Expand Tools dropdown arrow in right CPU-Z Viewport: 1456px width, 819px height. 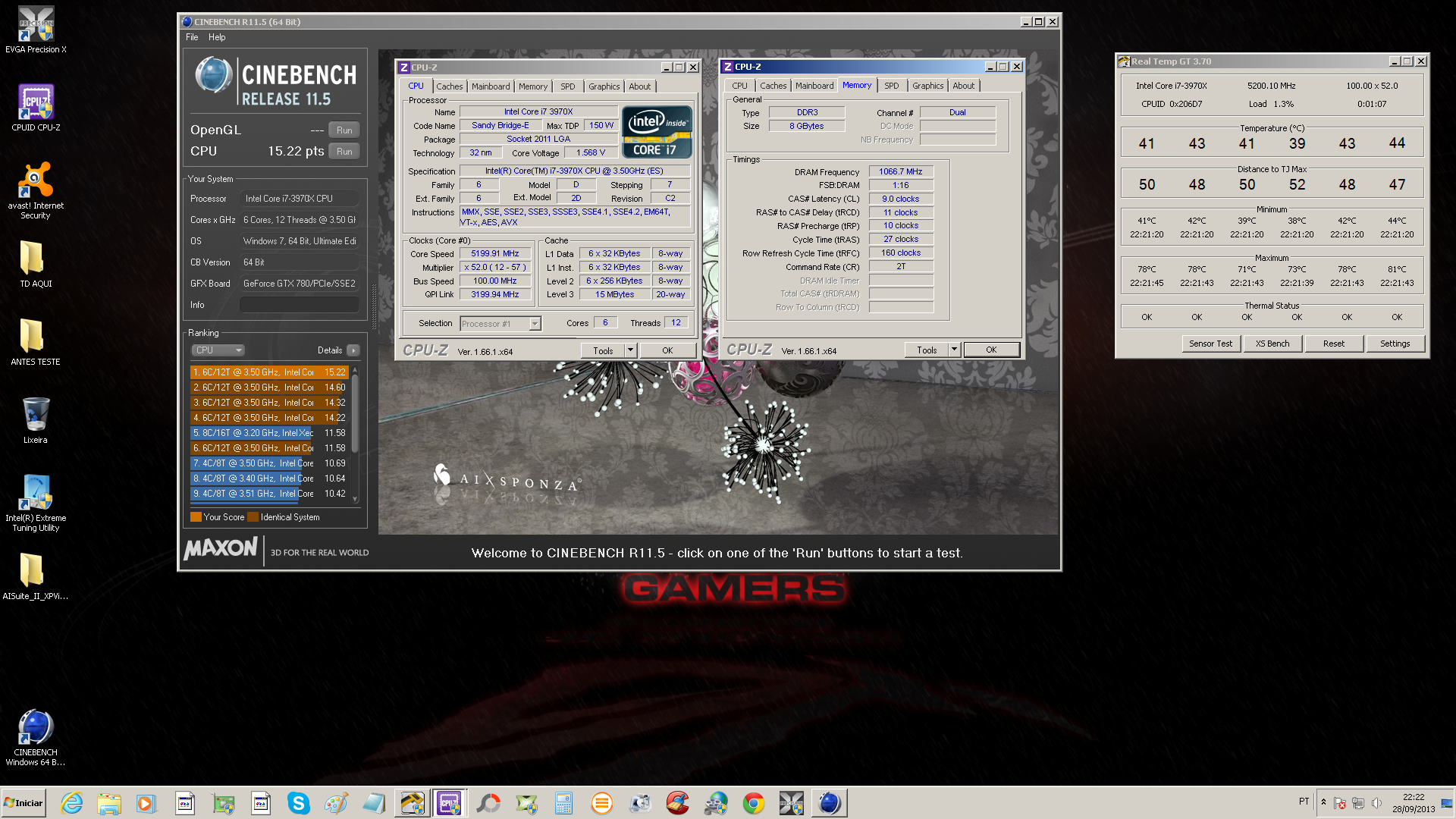pos(955,350)
